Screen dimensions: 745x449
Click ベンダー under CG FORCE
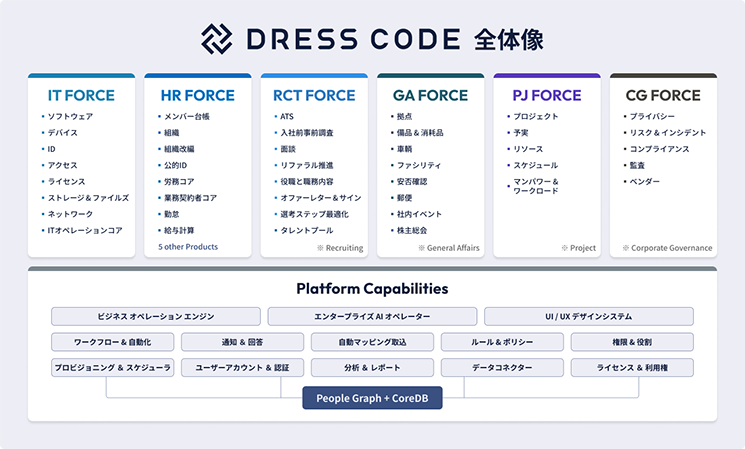644,182
